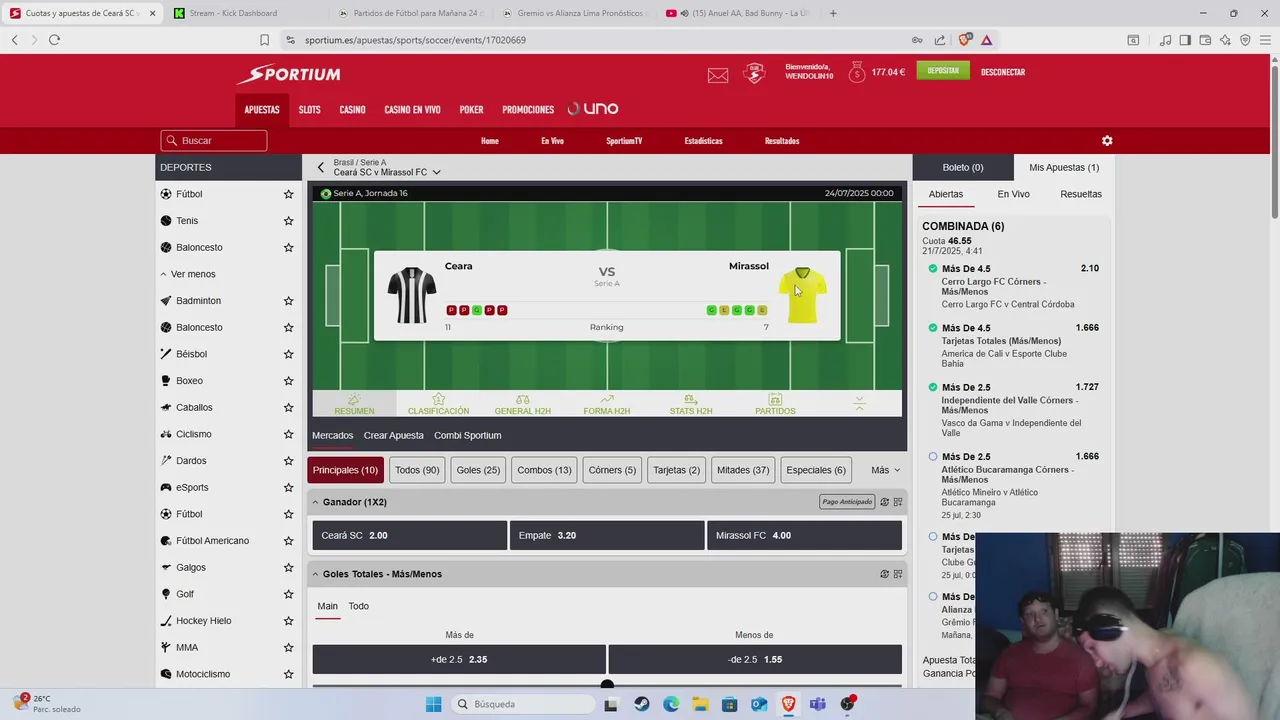Toggle star for Dardos
This screenshot has height=720, width=1280.
[x=288, y=461]
